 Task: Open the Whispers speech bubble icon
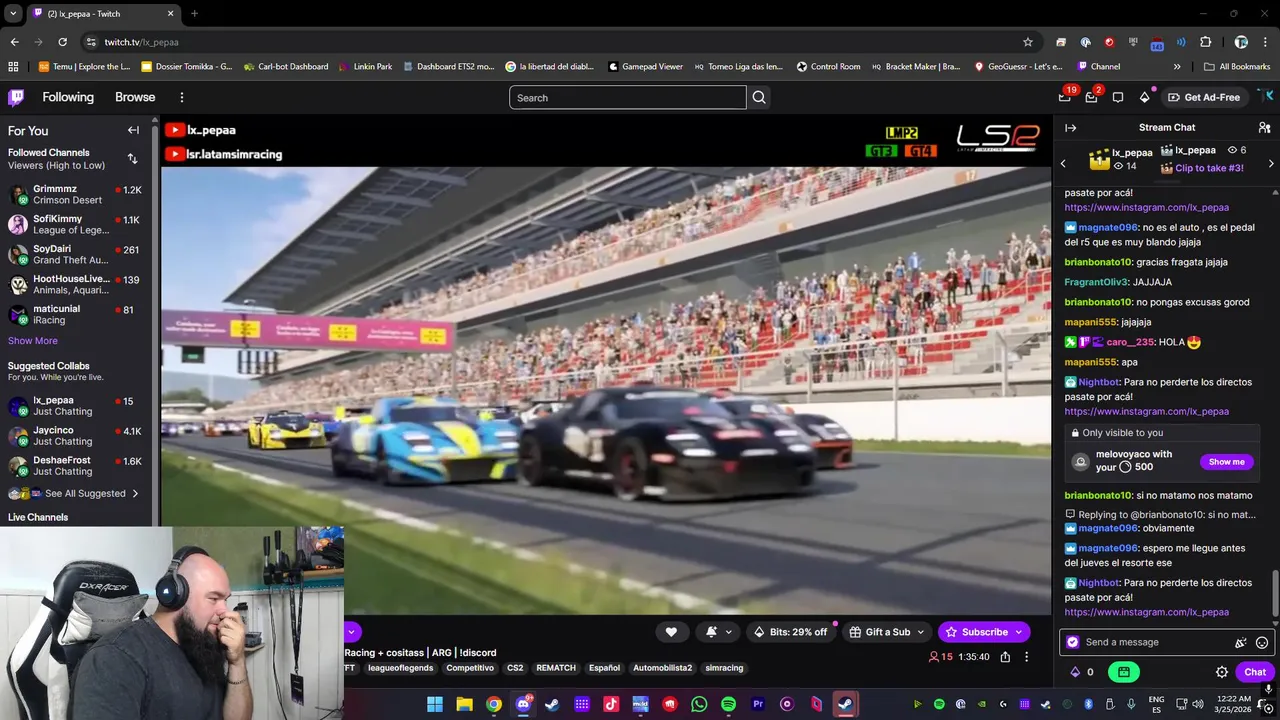point(1118,97)
